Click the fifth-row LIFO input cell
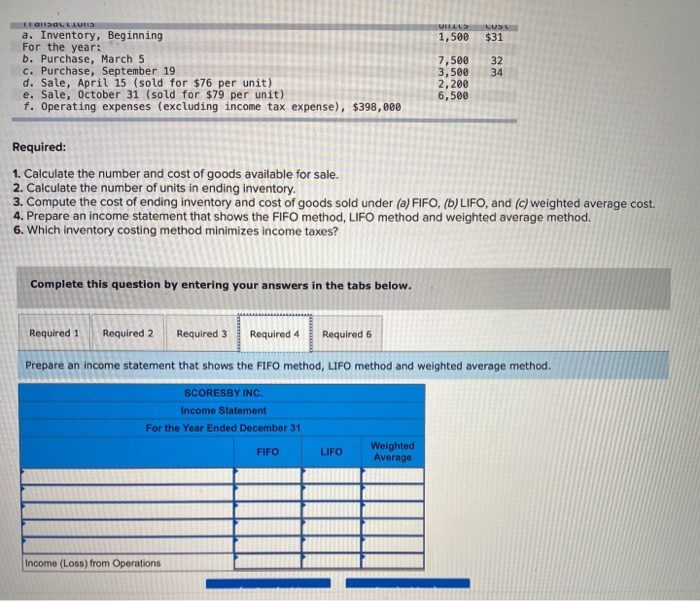Screen dimensions: 700x601 coord(331,545)
